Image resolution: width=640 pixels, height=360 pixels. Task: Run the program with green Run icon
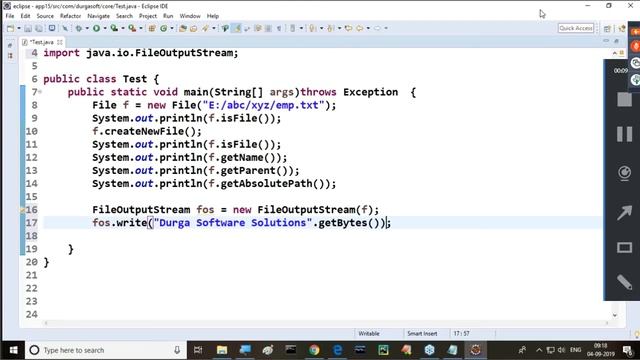click(96, 28)
